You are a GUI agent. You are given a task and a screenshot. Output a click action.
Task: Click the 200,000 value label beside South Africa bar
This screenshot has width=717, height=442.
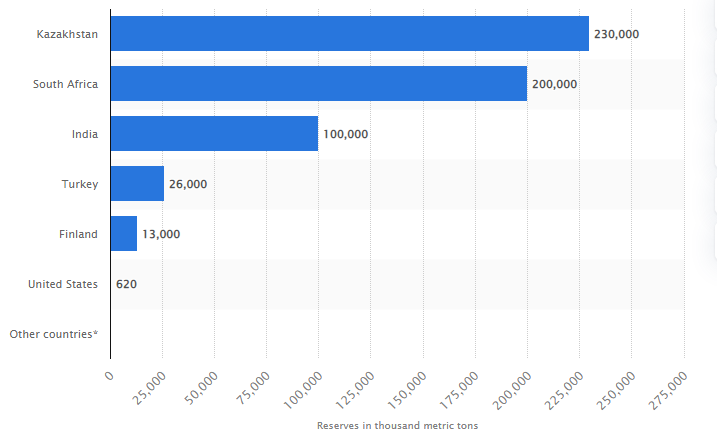(x=554, y=84)
